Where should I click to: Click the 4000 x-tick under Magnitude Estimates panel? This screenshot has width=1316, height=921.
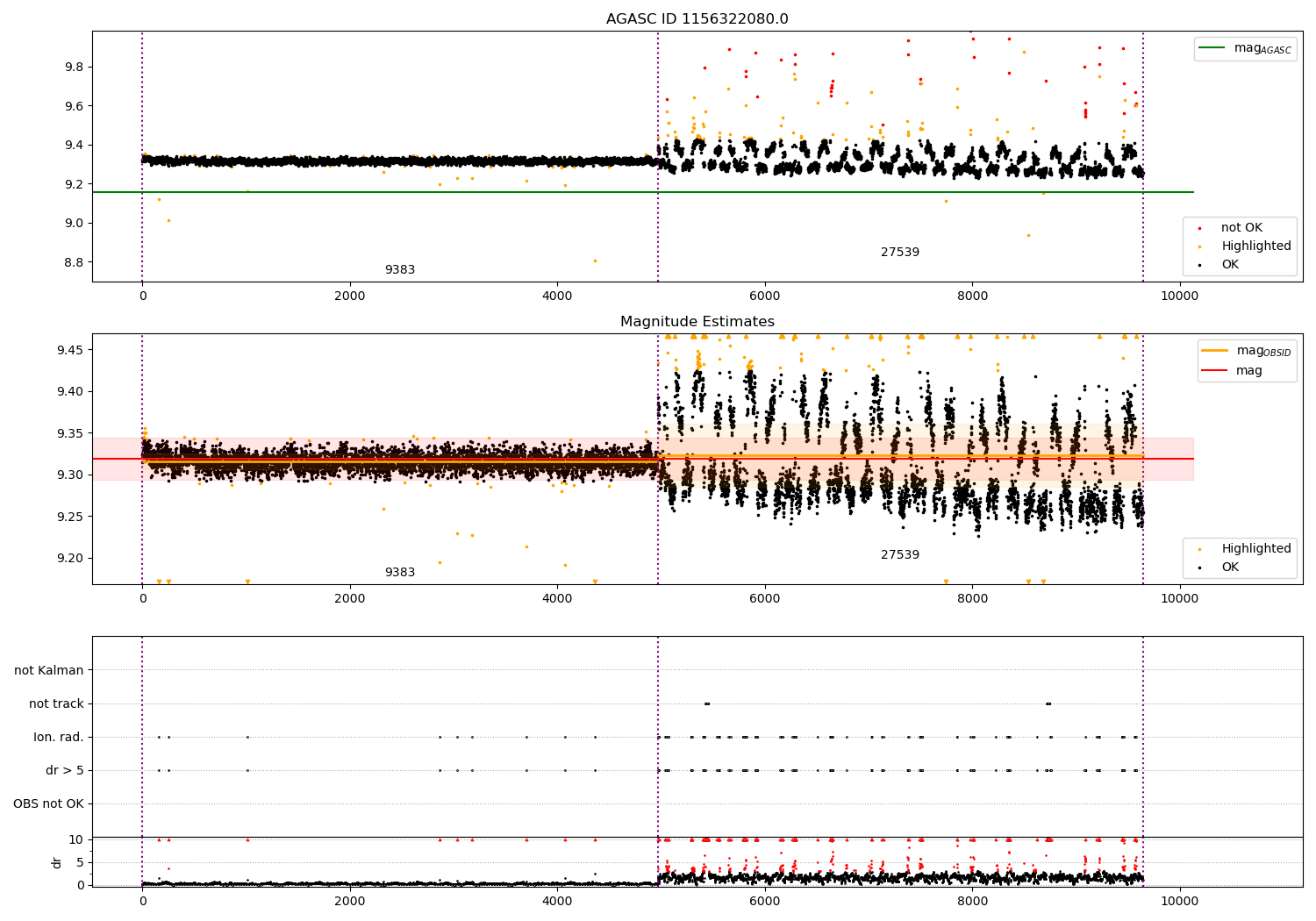pos(557,598)
